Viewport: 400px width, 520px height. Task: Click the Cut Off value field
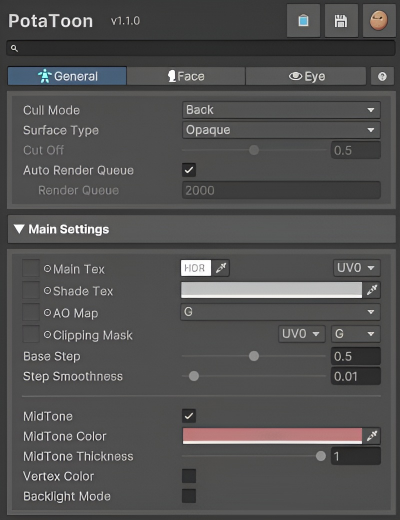tap(356, 150)
